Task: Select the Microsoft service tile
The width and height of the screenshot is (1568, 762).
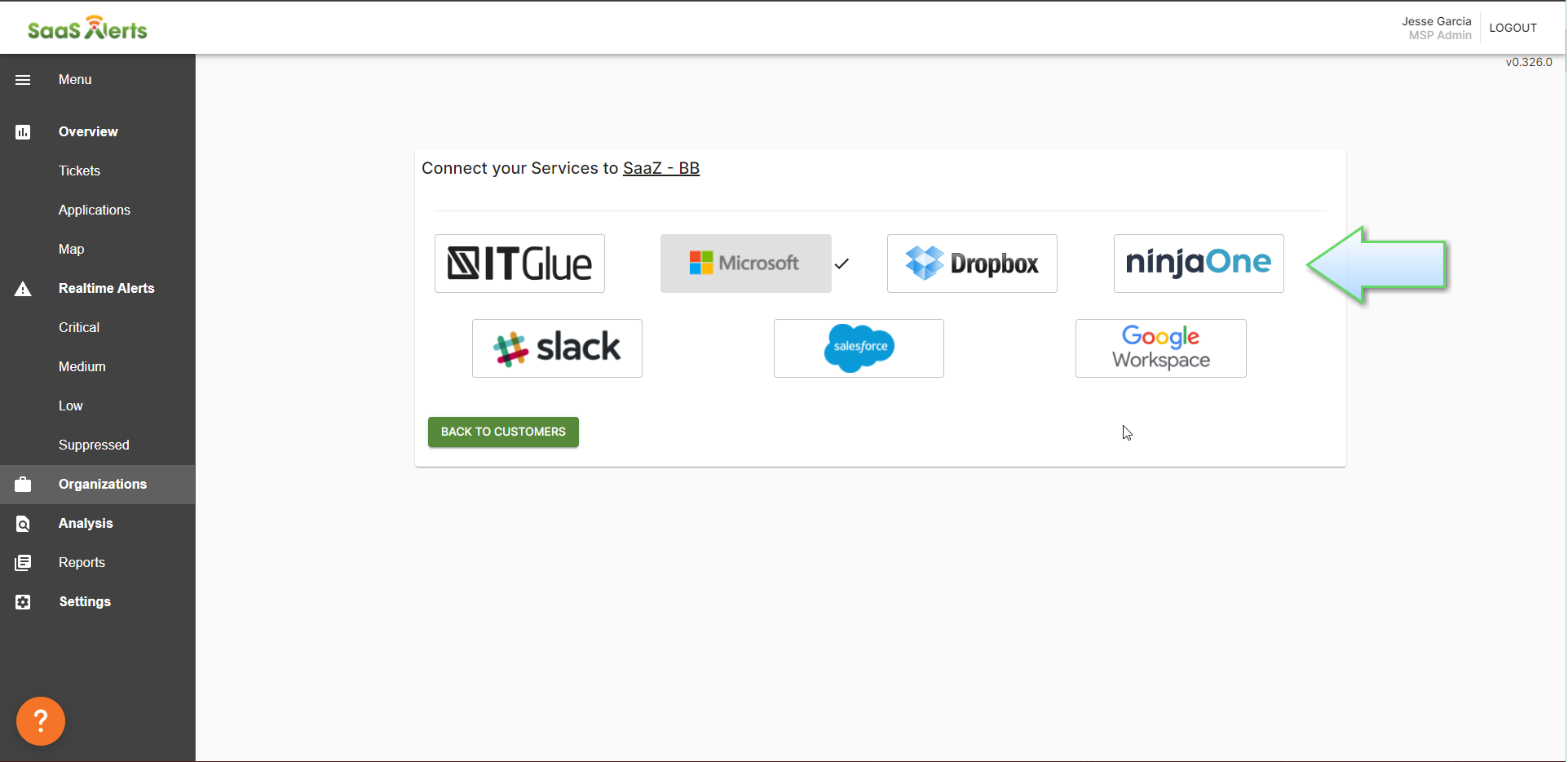Action: click(745, 264)
